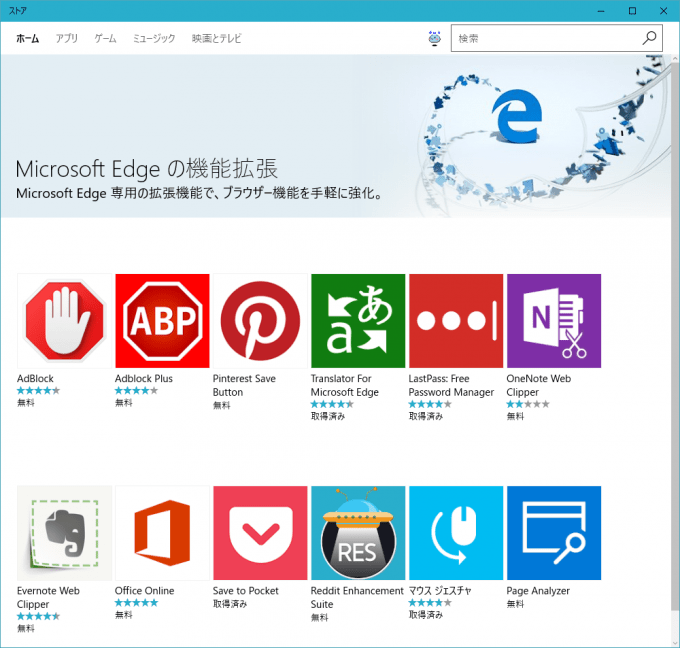680x648 pixels.
Task: Open the Pinterest Save Button icon
Action: point(260,321)
